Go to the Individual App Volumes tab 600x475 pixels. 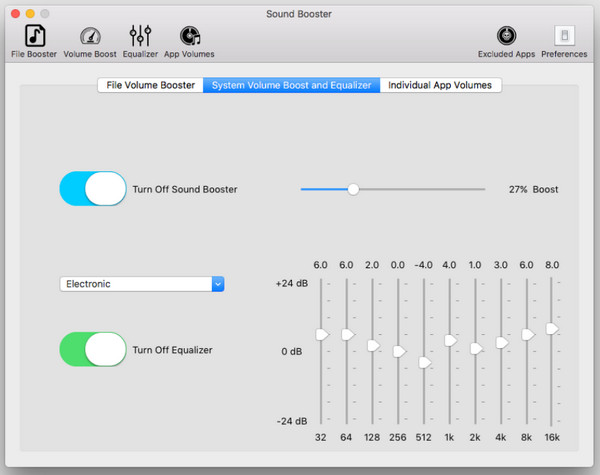pos(441,85)
